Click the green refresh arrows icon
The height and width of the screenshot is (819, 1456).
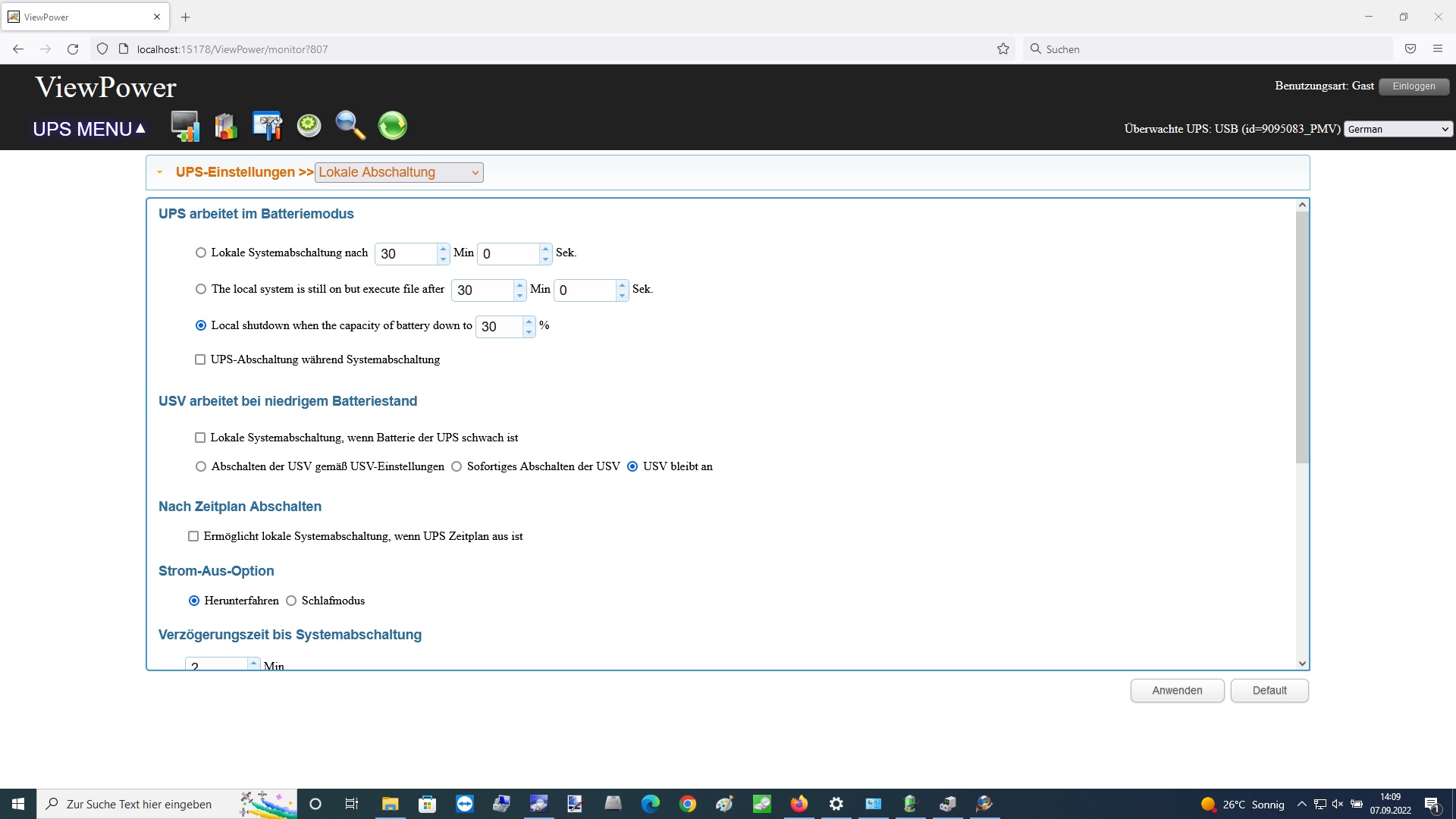392,125
